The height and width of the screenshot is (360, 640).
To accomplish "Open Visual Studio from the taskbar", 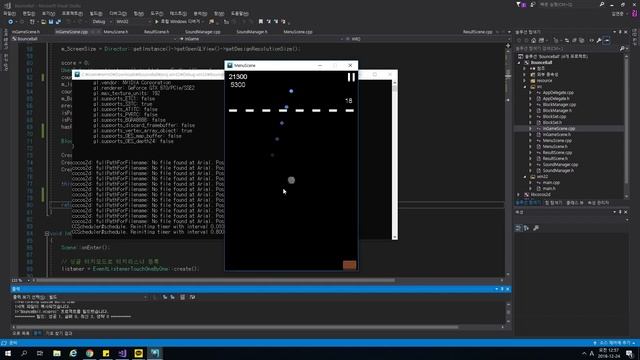I will tap(122, 353).
